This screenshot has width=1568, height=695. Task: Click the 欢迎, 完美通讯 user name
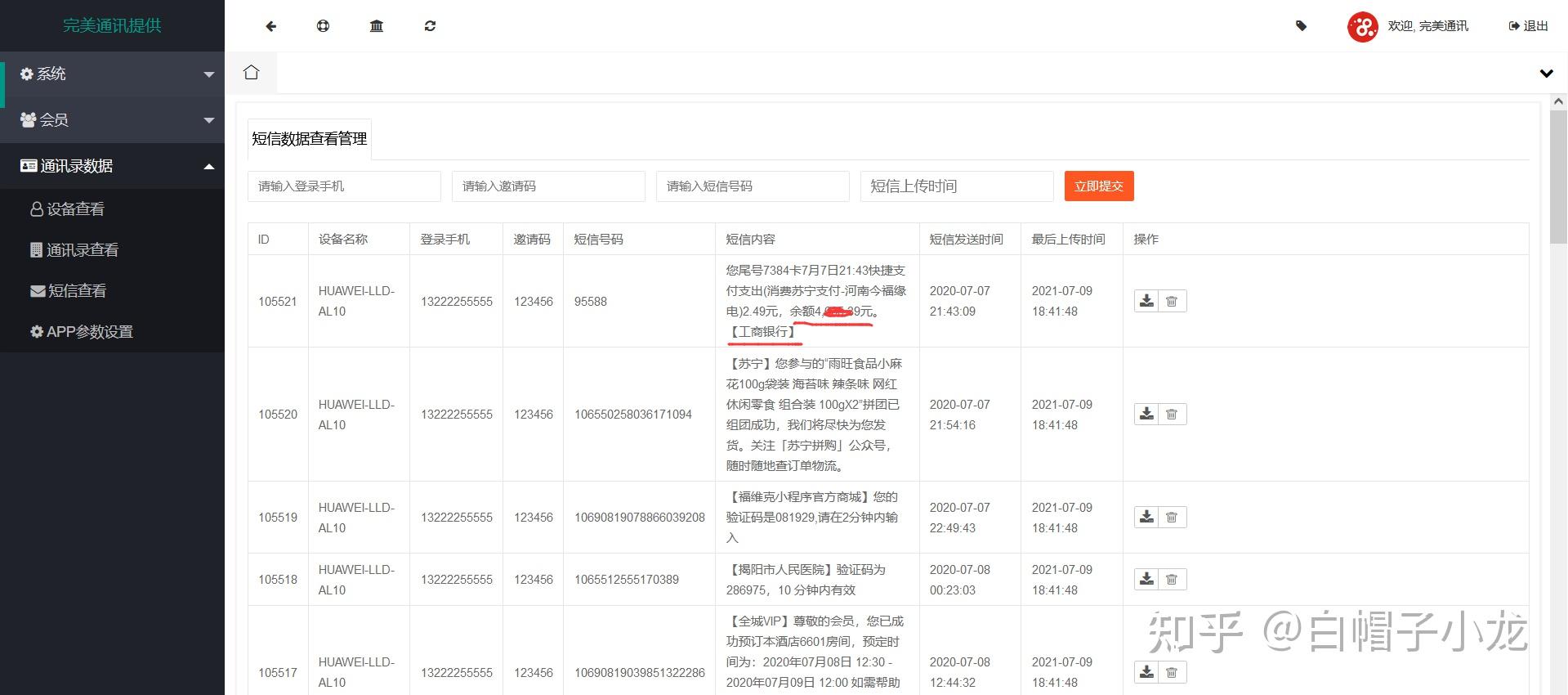point(1427,26)
